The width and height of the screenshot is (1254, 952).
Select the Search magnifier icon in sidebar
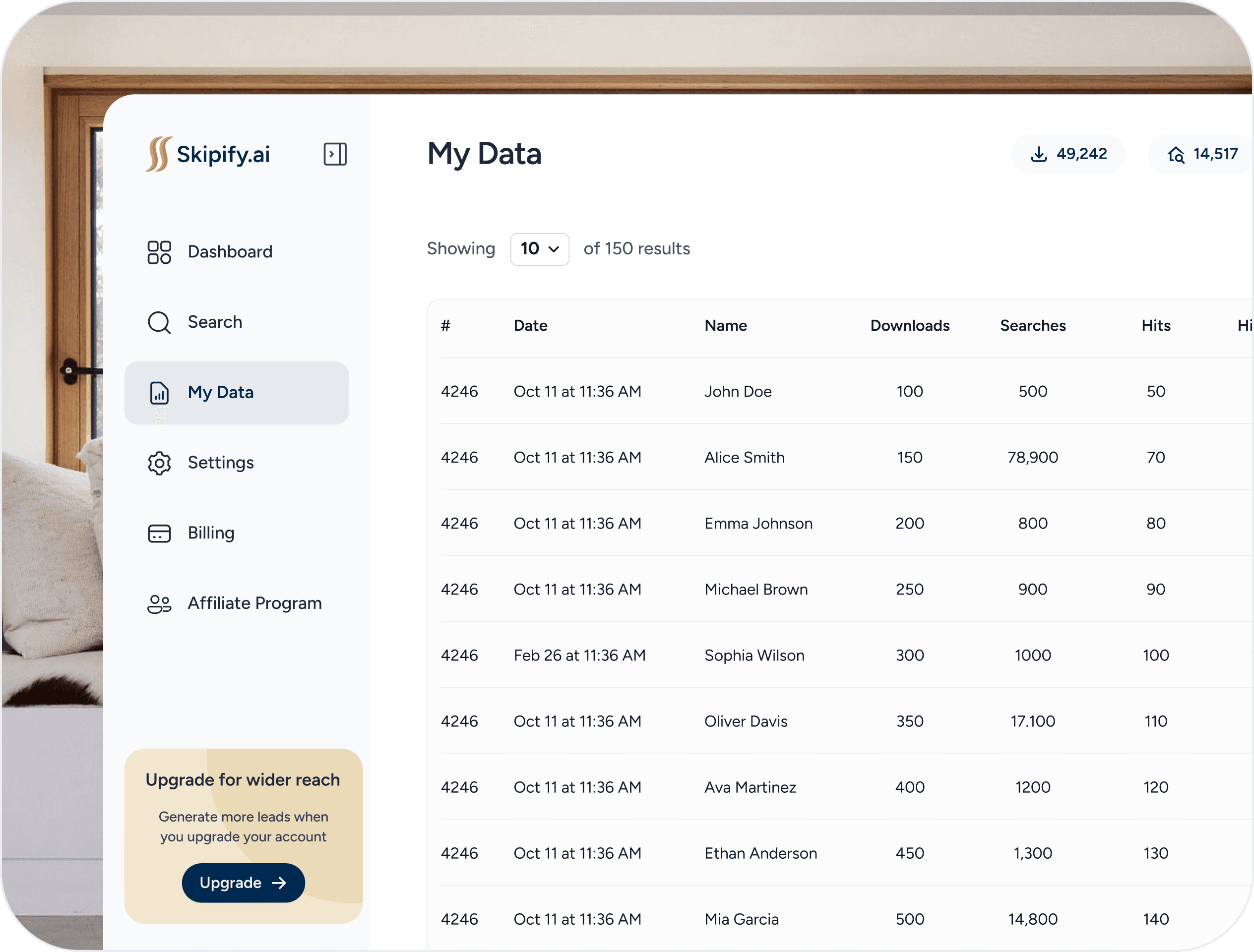click(159, 322)
